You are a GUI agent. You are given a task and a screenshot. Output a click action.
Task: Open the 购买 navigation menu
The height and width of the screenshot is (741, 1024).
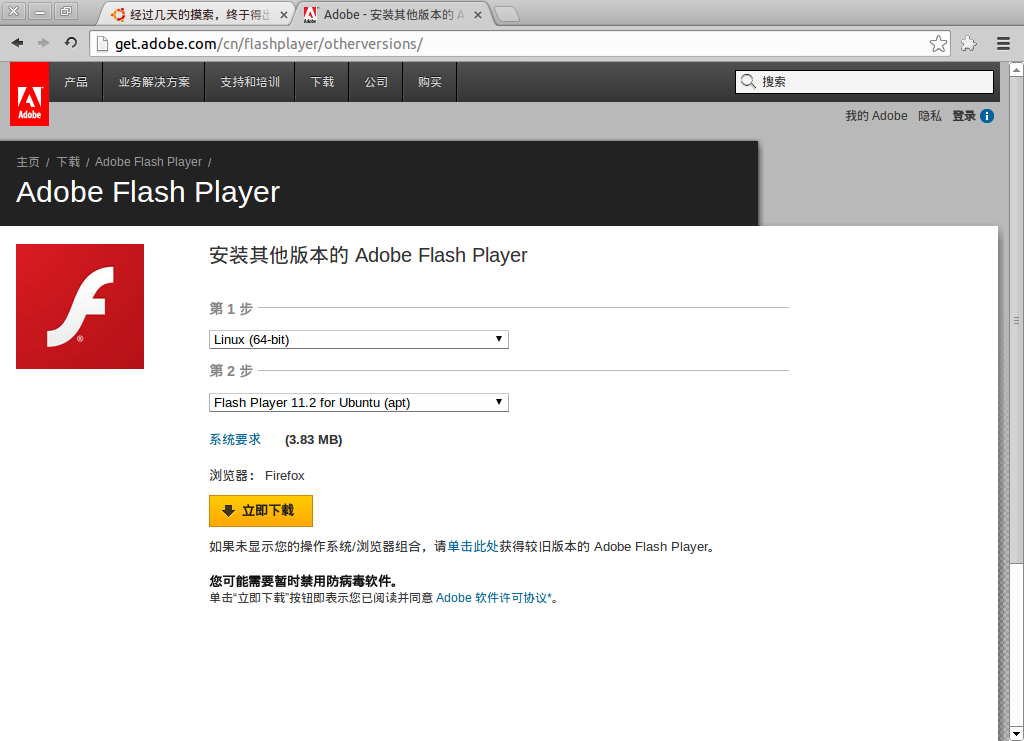430,82
